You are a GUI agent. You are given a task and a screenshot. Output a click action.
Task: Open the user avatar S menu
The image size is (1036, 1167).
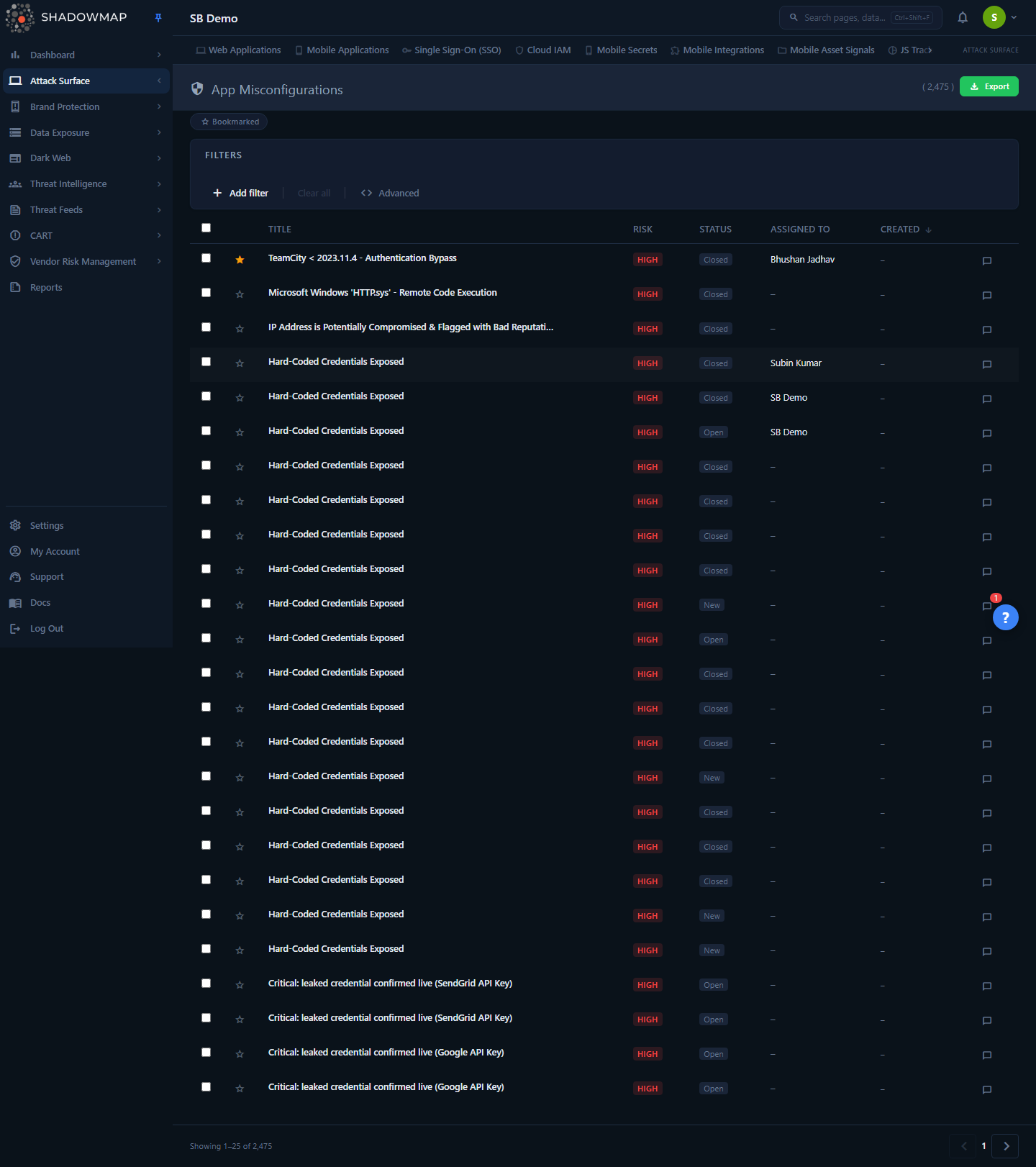[x=994, y=17]
